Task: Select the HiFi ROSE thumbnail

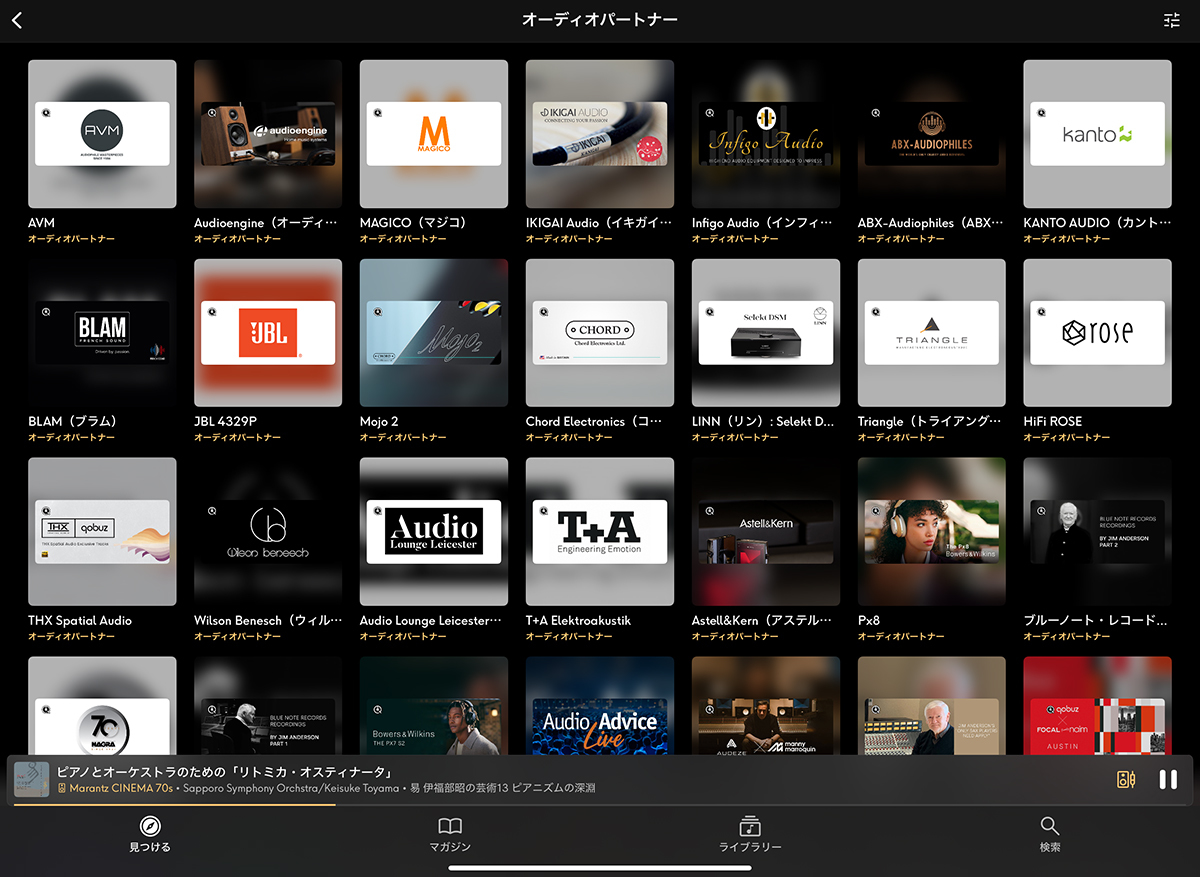Action: tap(1097, 333)
